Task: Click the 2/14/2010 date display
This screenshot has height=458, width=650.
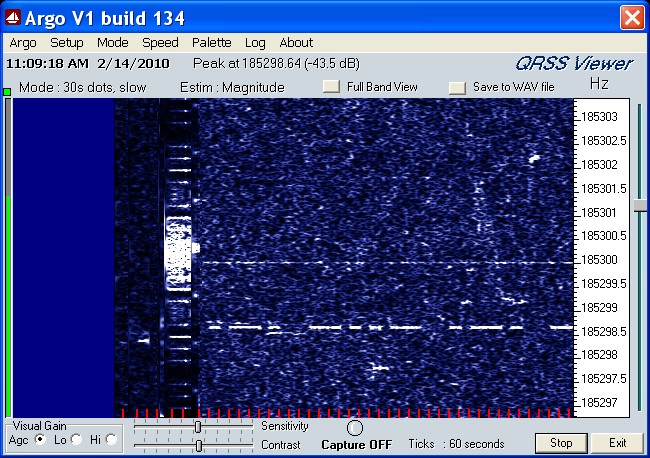Action: tap(133, 64)
